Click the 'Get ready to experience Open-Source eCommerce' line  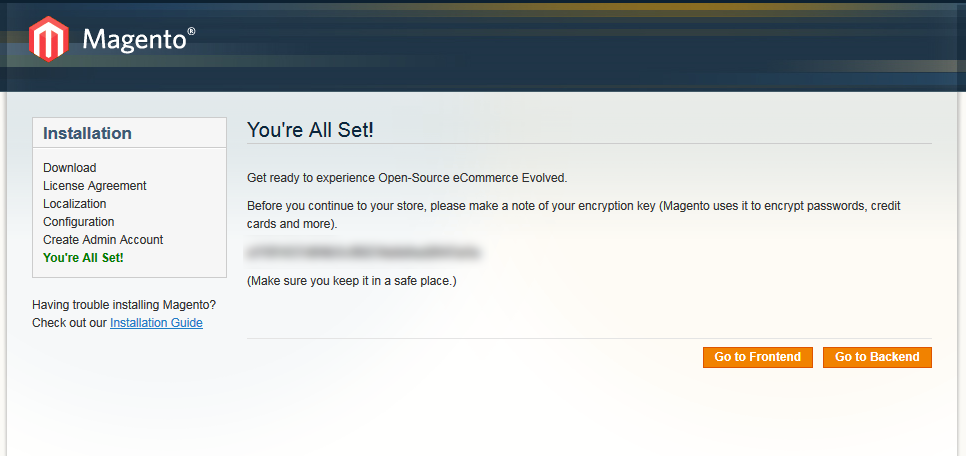coord(407,178)
